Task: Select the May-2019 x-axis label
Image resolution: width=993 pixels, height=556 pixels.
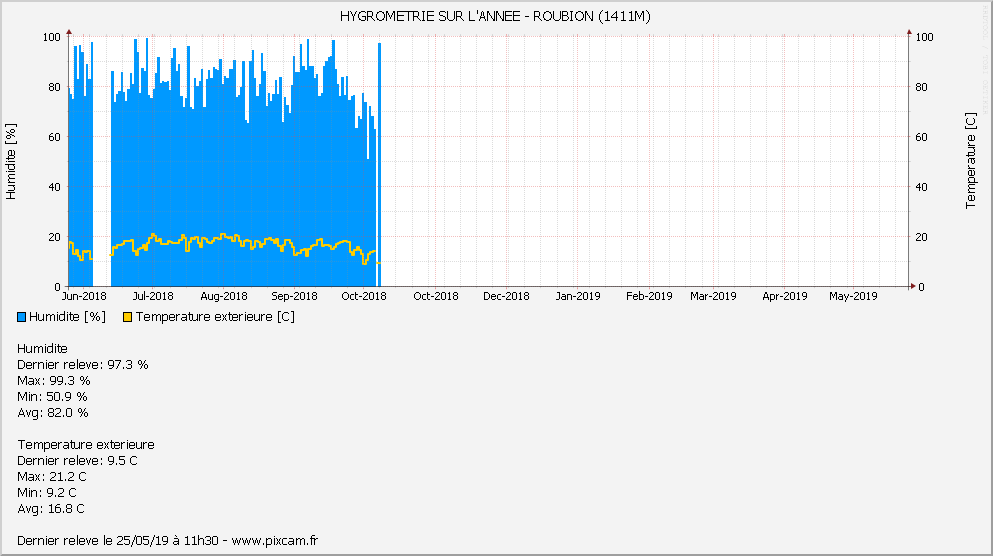Action: point(853,296)
